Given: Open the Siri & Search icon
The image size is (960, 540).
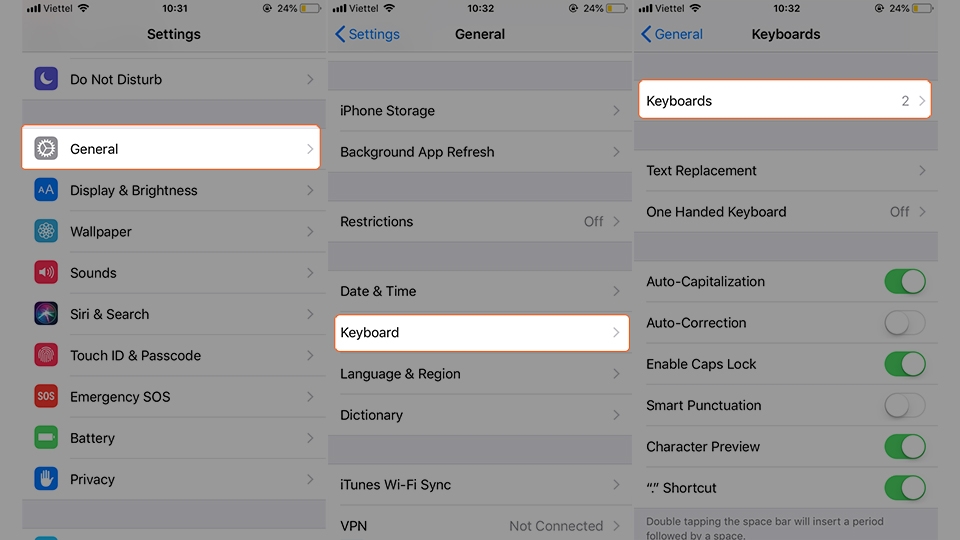Looking at the screenshot, I should pyautogui.click(x=46, y=313).
